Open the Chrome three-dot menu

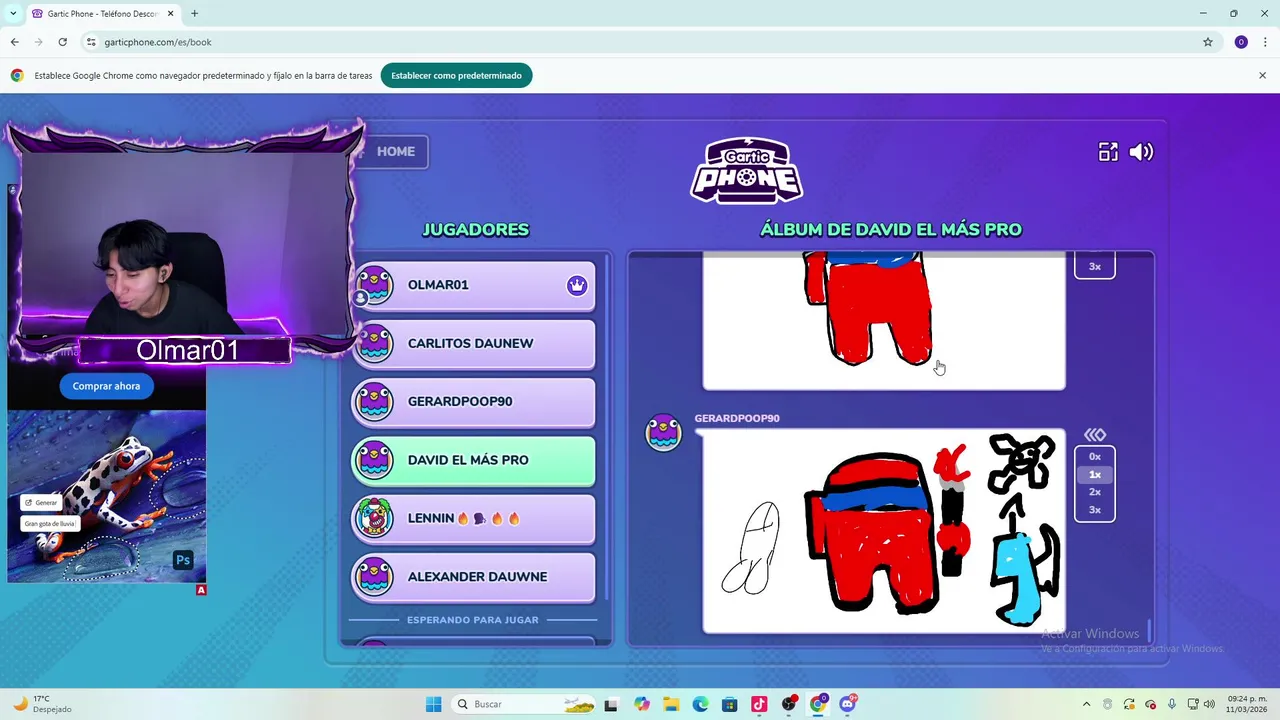pos(1265,42)
